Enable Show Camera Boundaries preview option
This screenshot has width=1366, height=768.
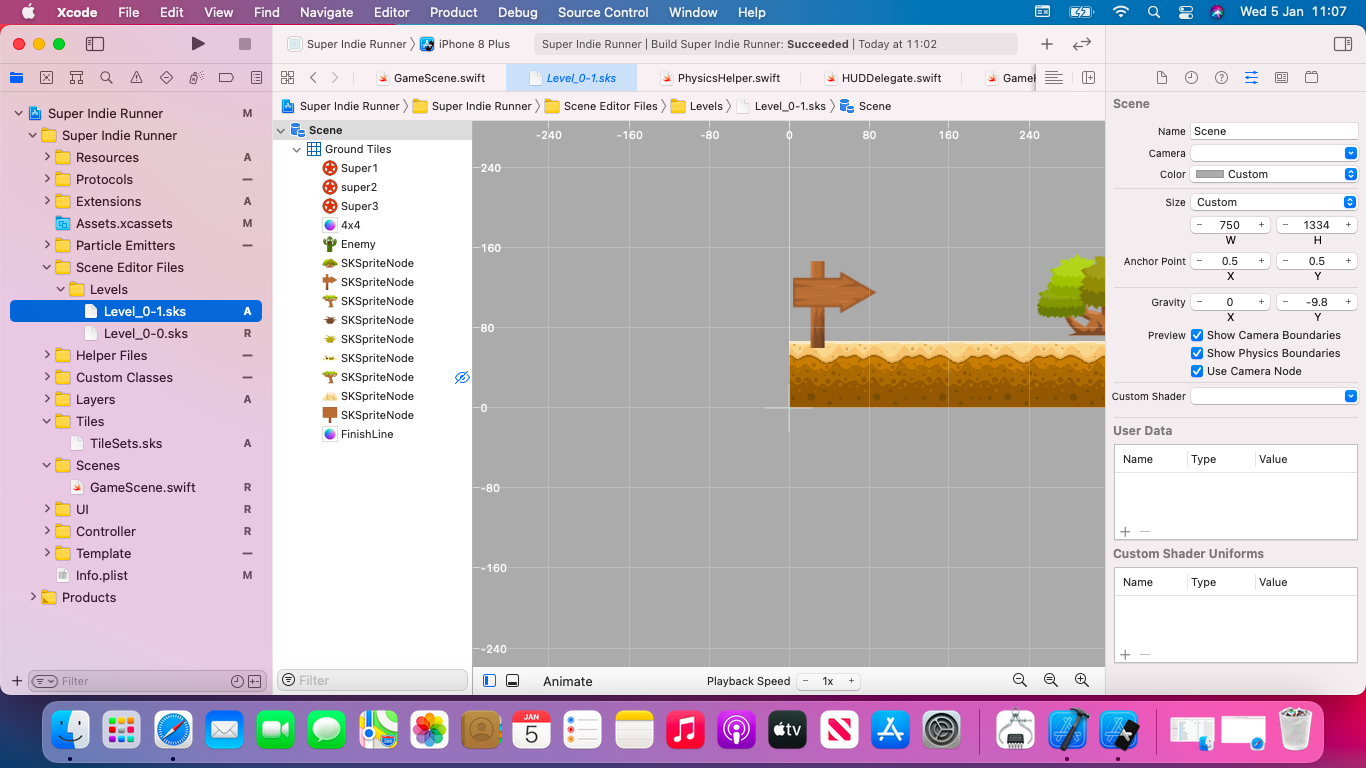click(1197, 335)
